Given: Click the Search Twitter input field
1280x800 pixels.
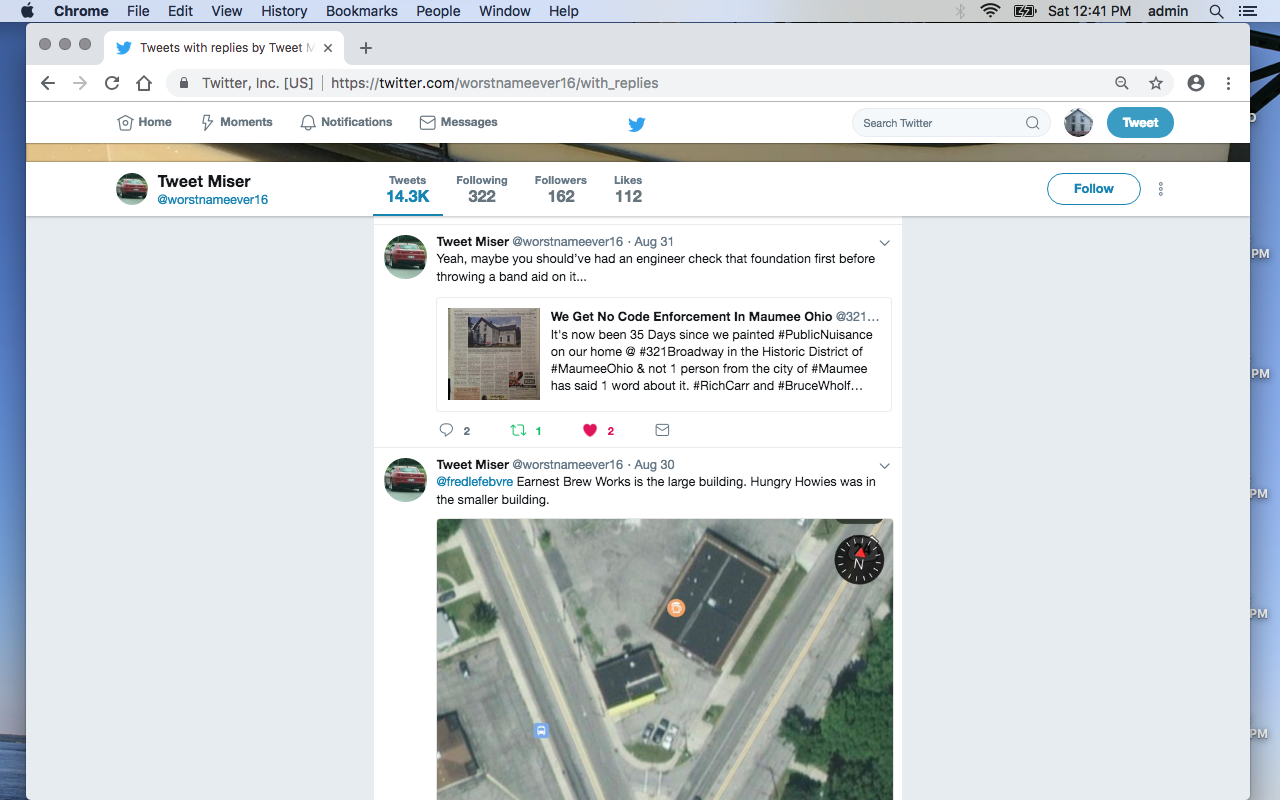Looking at the screenshot, I should tap(940, 123).
